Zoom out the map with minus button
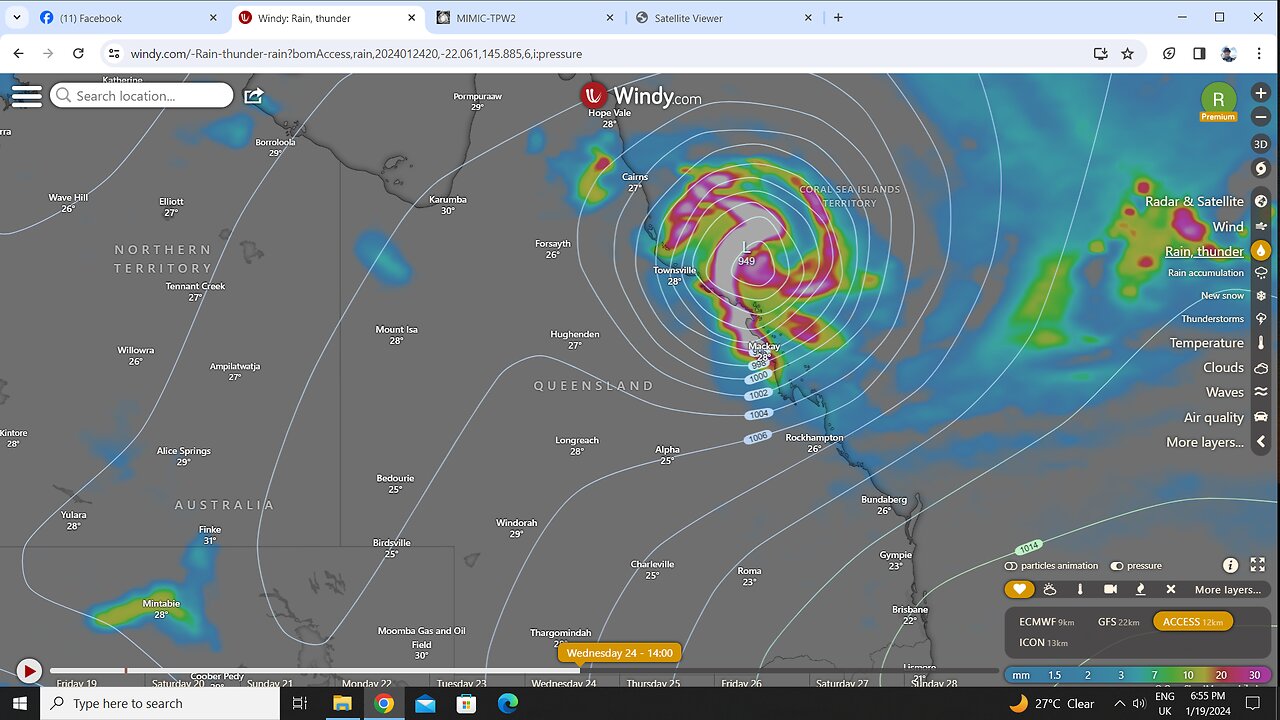The width and height of the screenshot is (1280, 720). pos(1261,116)
